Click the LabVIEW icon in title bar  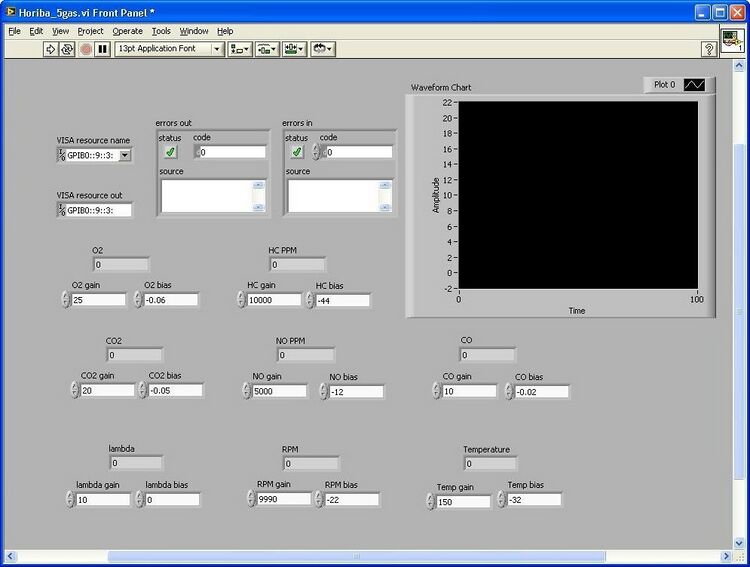tap(10, 11)
